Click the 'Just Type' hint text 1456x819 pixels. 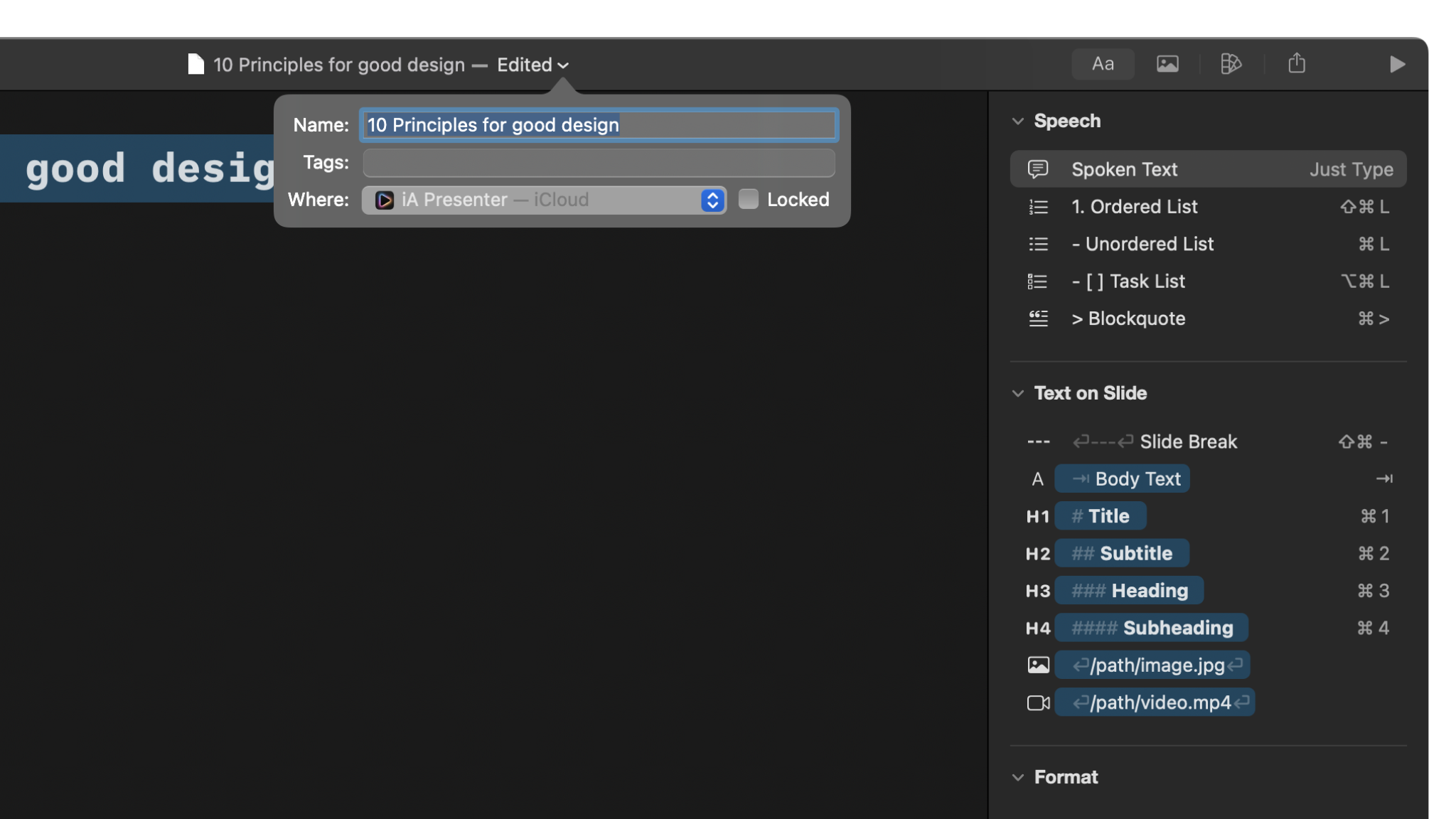1351,169
